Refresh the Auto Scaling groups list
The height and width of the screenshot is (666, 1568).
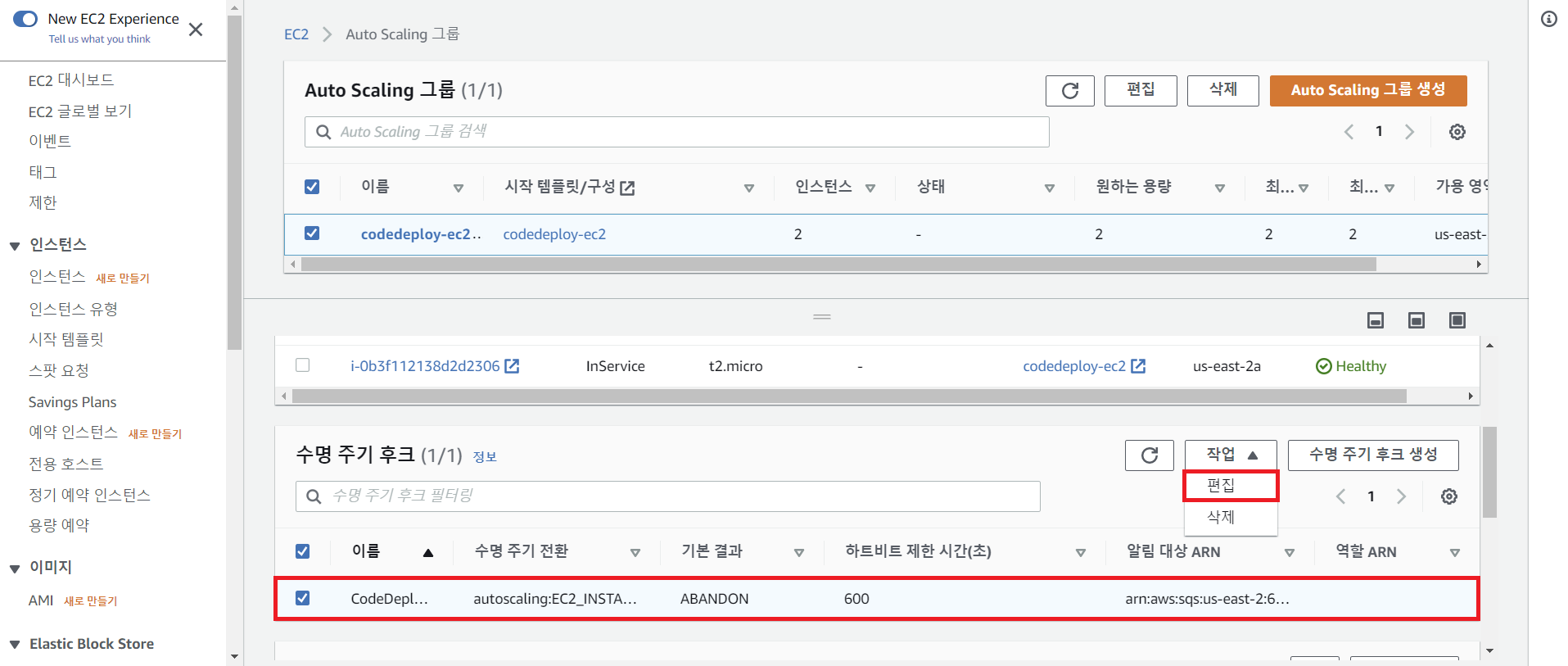(x=1069, y=90)
